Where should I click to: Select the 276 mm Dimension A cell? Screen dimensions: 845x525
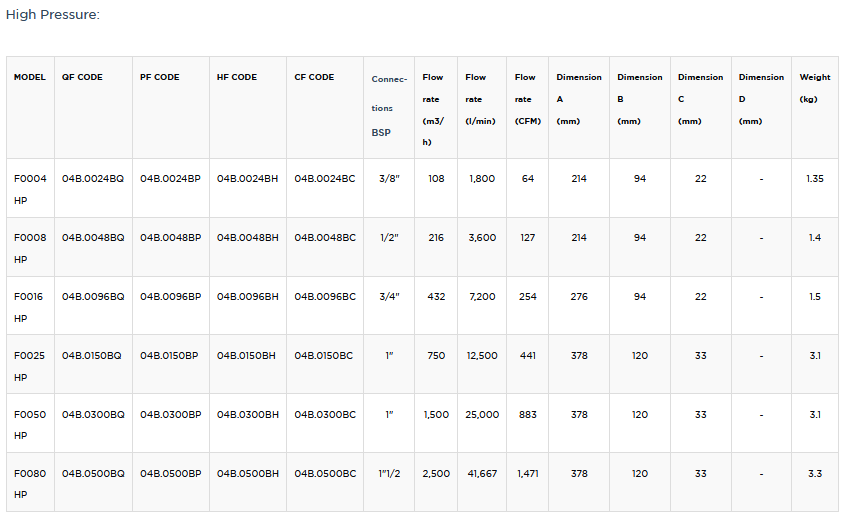click(579, 297)
